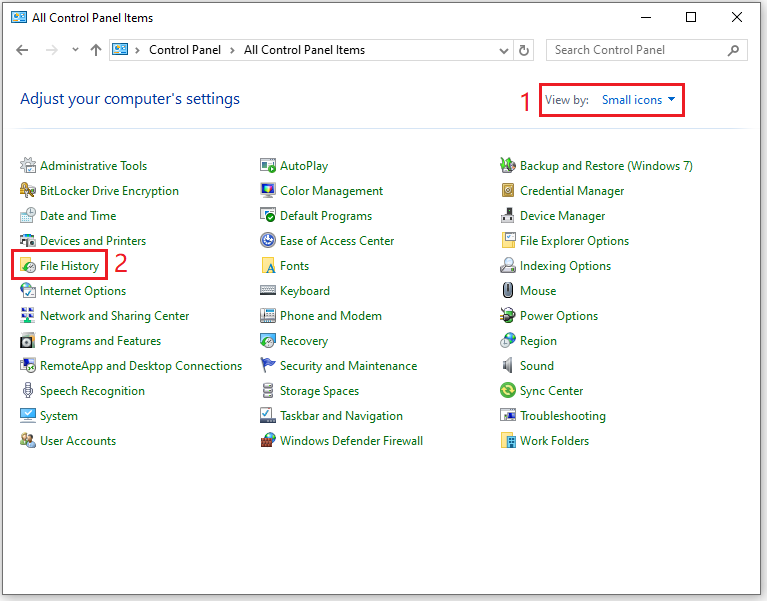The width and height of the screenshot is (767, 601).
Task: Click the search magnifier icon
Action: coord(733,50)
